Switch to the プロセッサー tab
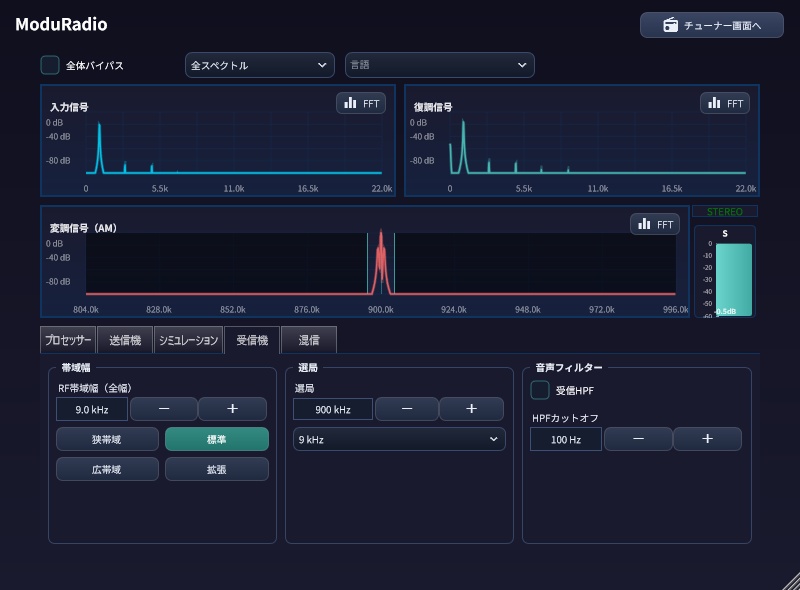The height and width of the screenshot is (590, 800). point(68,340)
